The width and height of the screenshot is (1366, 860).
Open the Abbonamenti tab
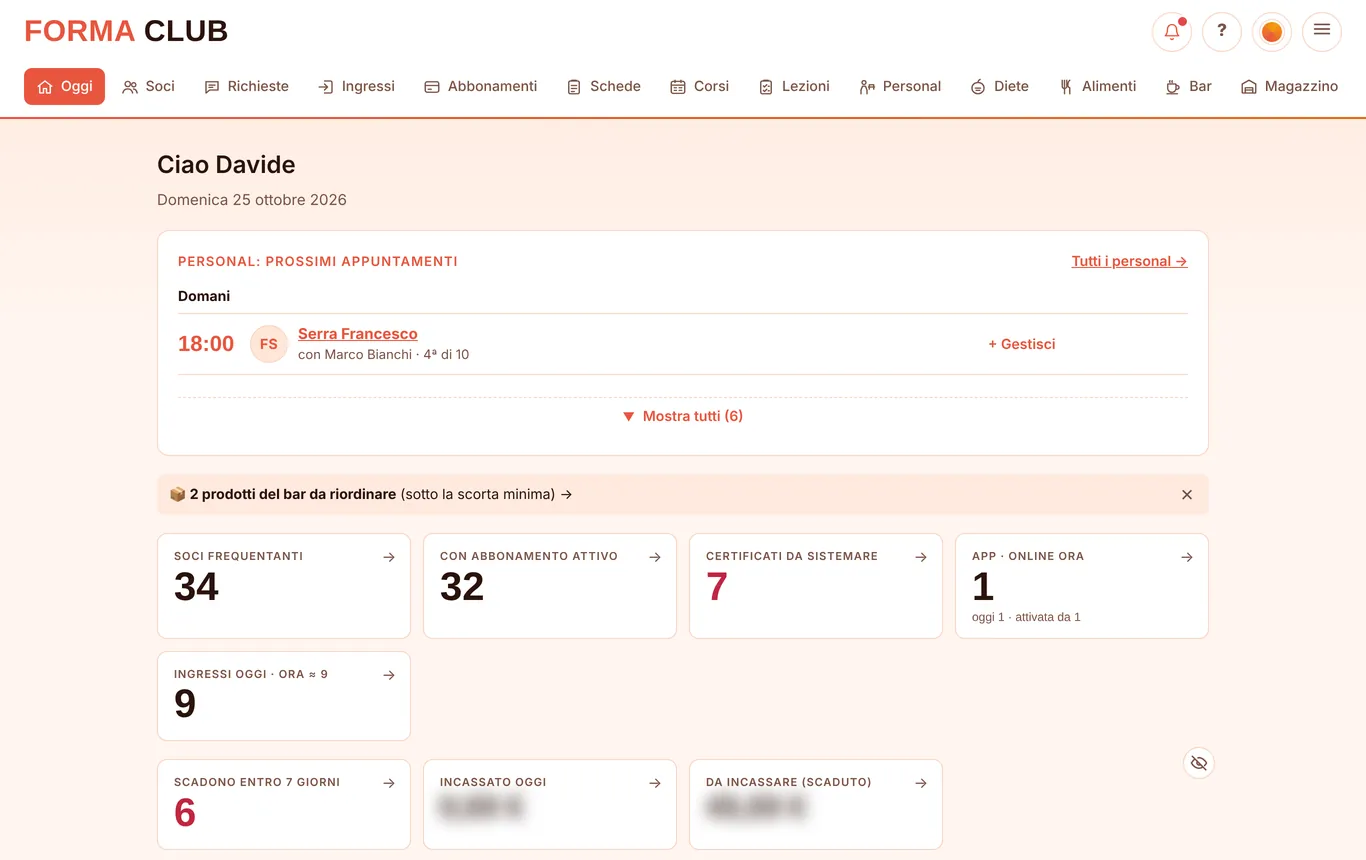coord(480,86)
